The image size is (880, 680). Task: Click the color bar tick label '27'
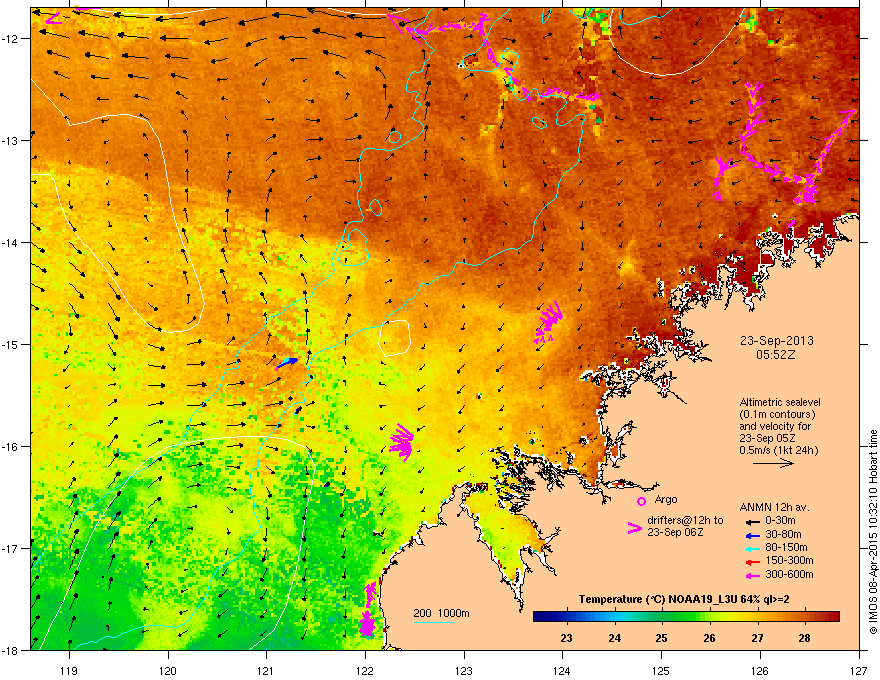tap(758, 638)
